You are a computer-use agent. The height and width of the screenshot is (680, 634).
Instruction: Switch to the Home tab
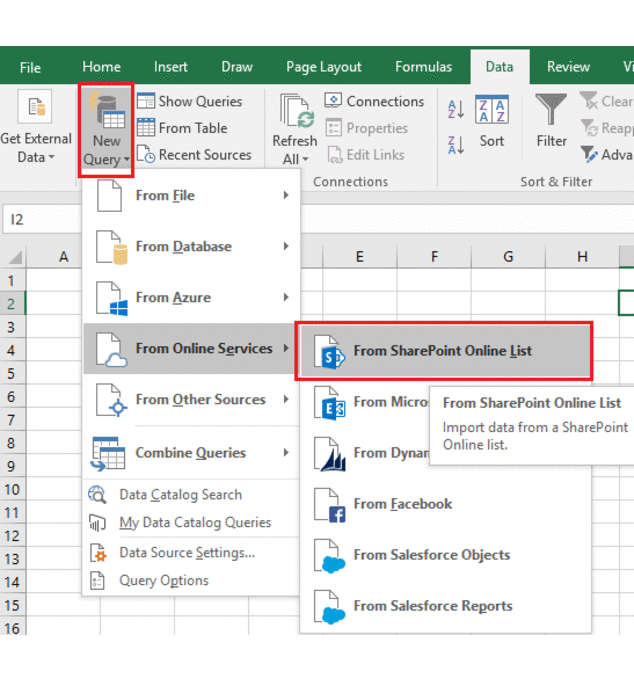click(101, 67)
